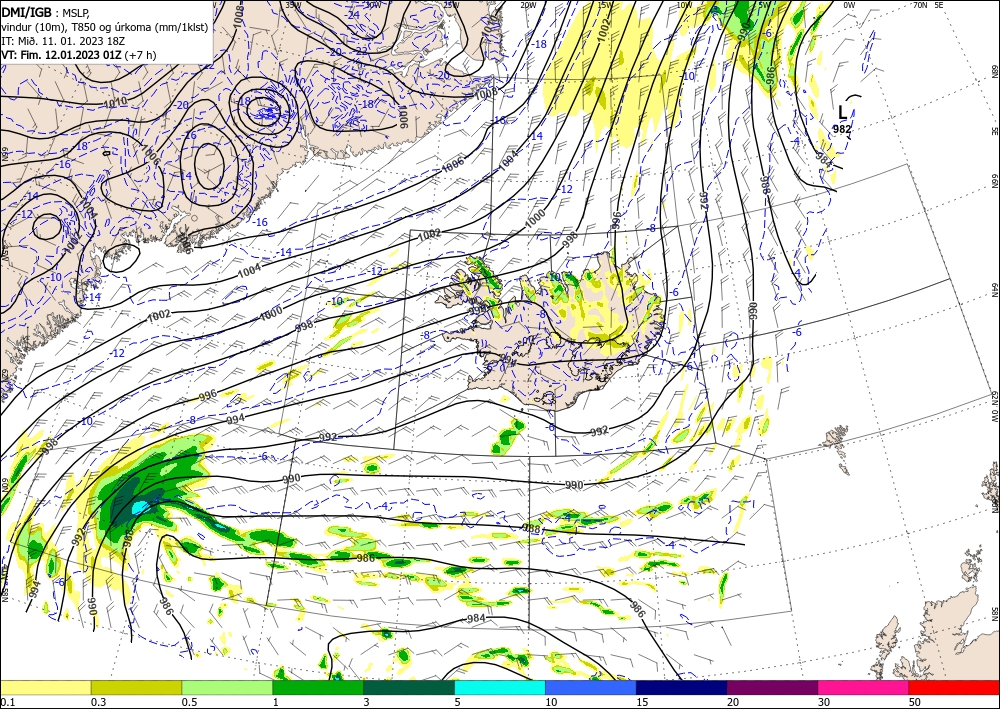Click the legend value '30'
The width and height of the screenshot is (1000, 709).
click(x=824, y=702)
